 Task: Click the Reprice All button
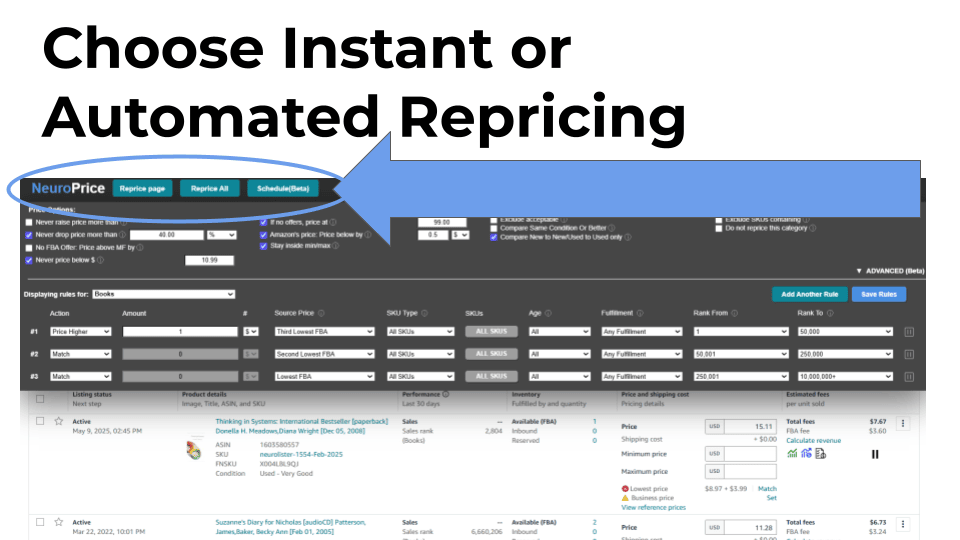[209, 189]
